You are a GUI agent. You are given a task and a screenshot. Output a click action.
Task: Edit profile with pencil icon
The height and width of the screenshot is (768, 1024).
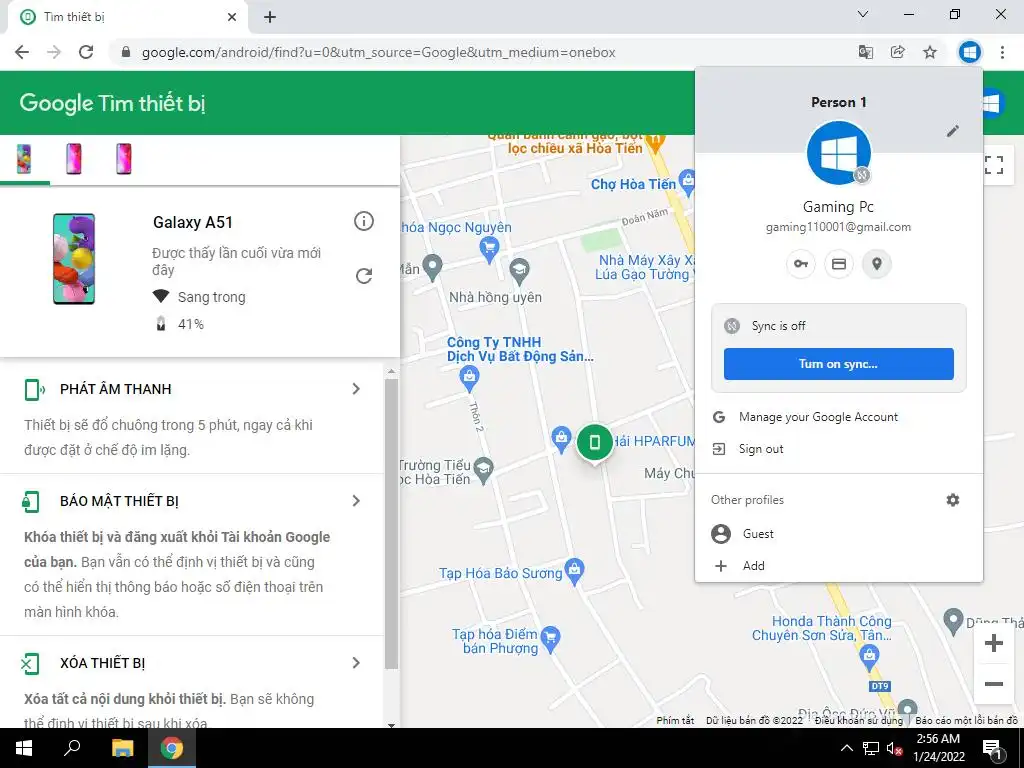[953, 131]
